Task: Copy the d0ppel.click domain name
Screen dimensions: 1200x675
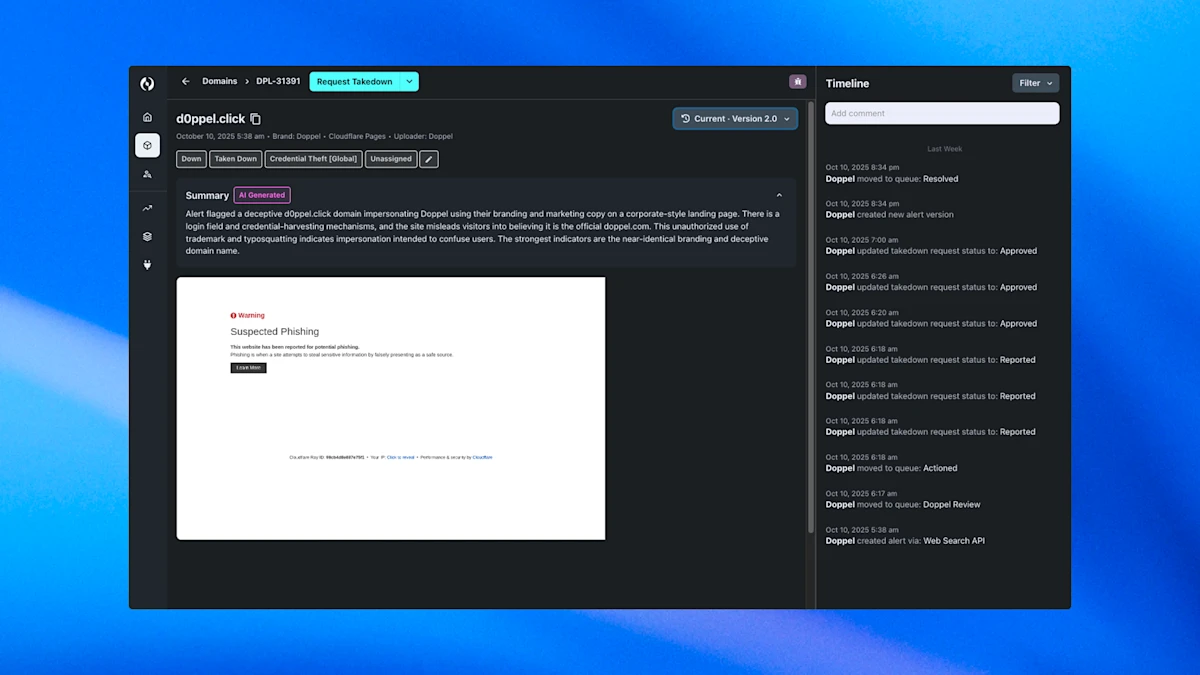Action: coord(254,118)
